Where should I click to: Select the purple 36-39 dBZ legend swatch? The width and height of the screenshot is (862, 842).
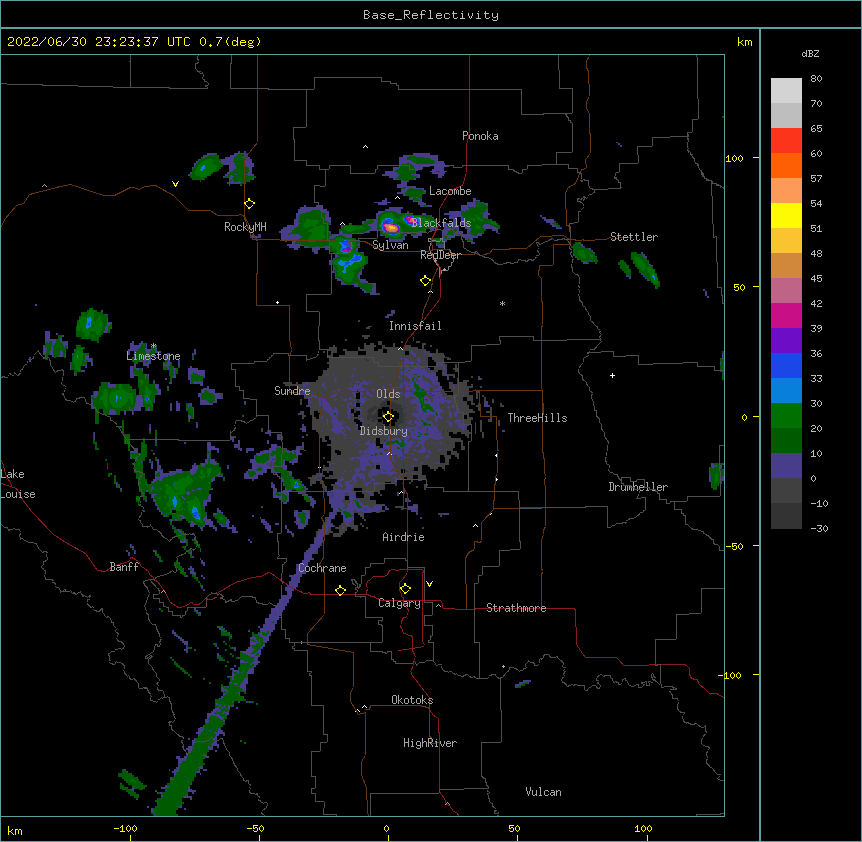pos(786,341)
